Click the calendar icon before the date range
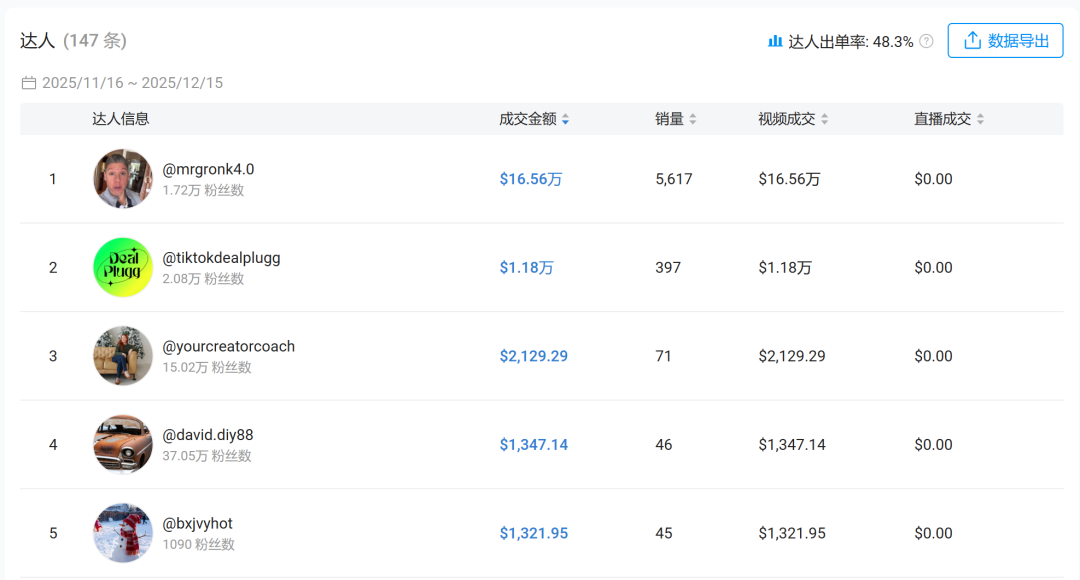Viewport: 1080px width, 580px height. 29,83
